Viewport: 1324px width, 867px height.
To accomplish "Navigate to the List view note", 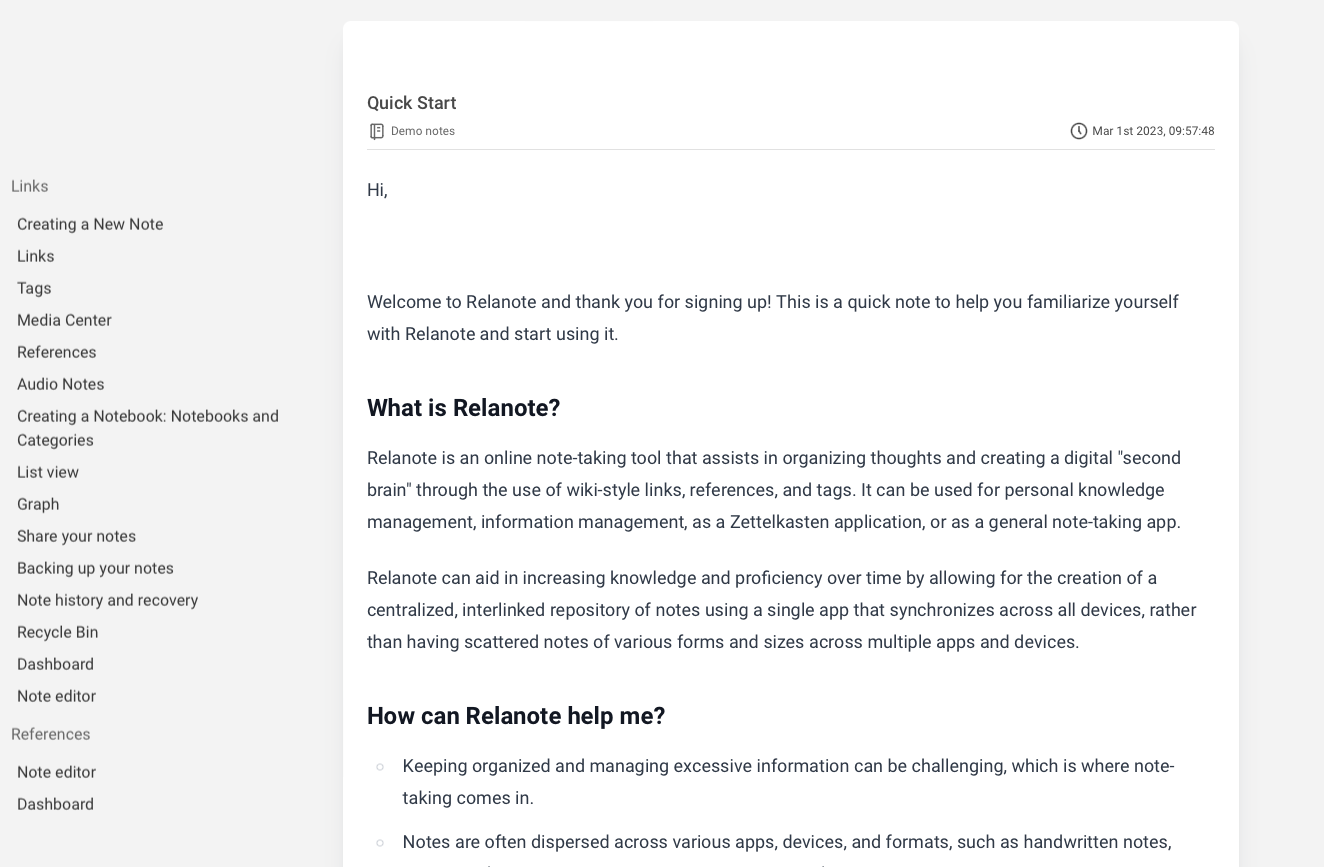I will tap(48, 472).
